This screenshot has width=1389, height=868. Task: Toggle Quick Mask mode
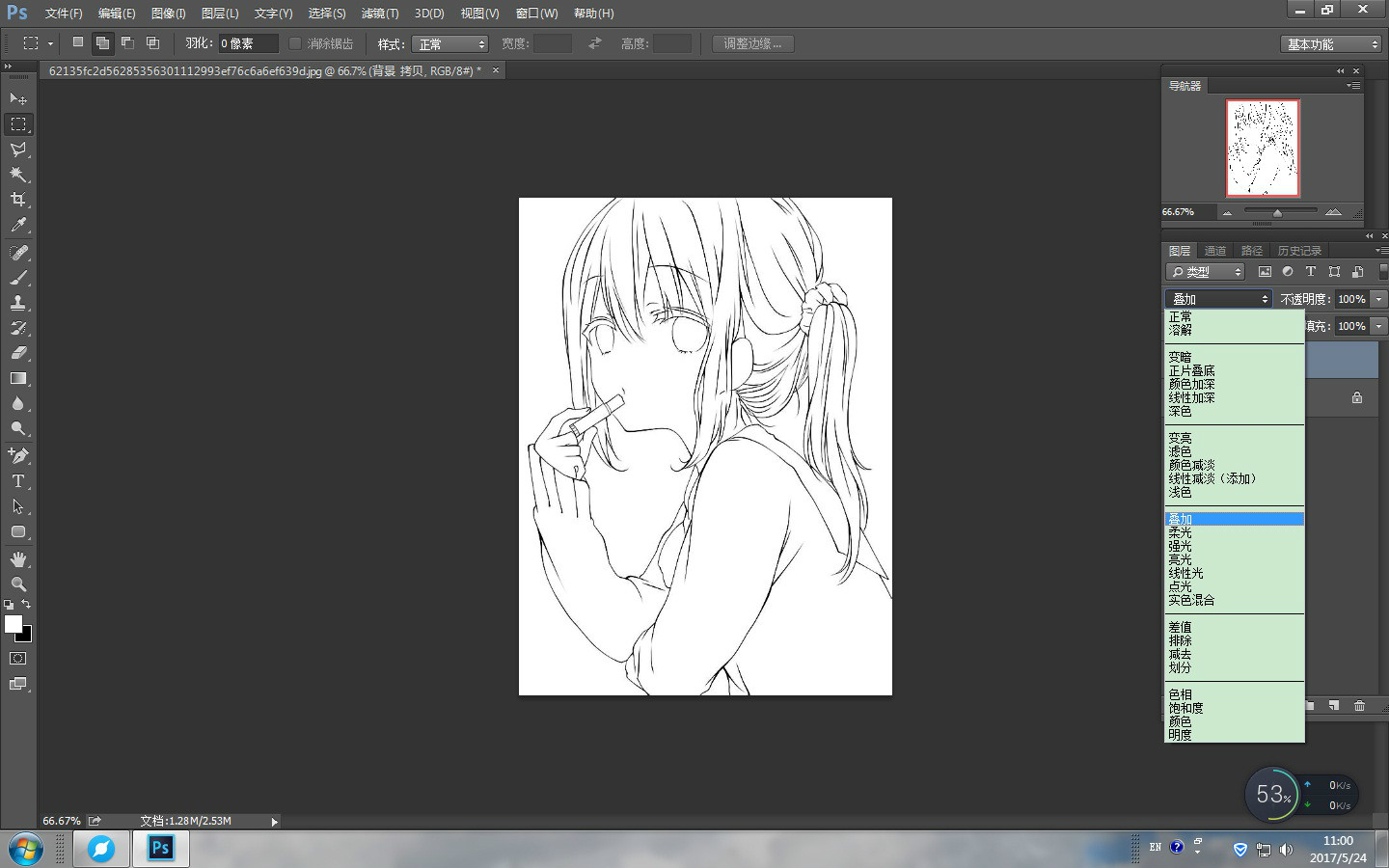click(x=18, y=659)
